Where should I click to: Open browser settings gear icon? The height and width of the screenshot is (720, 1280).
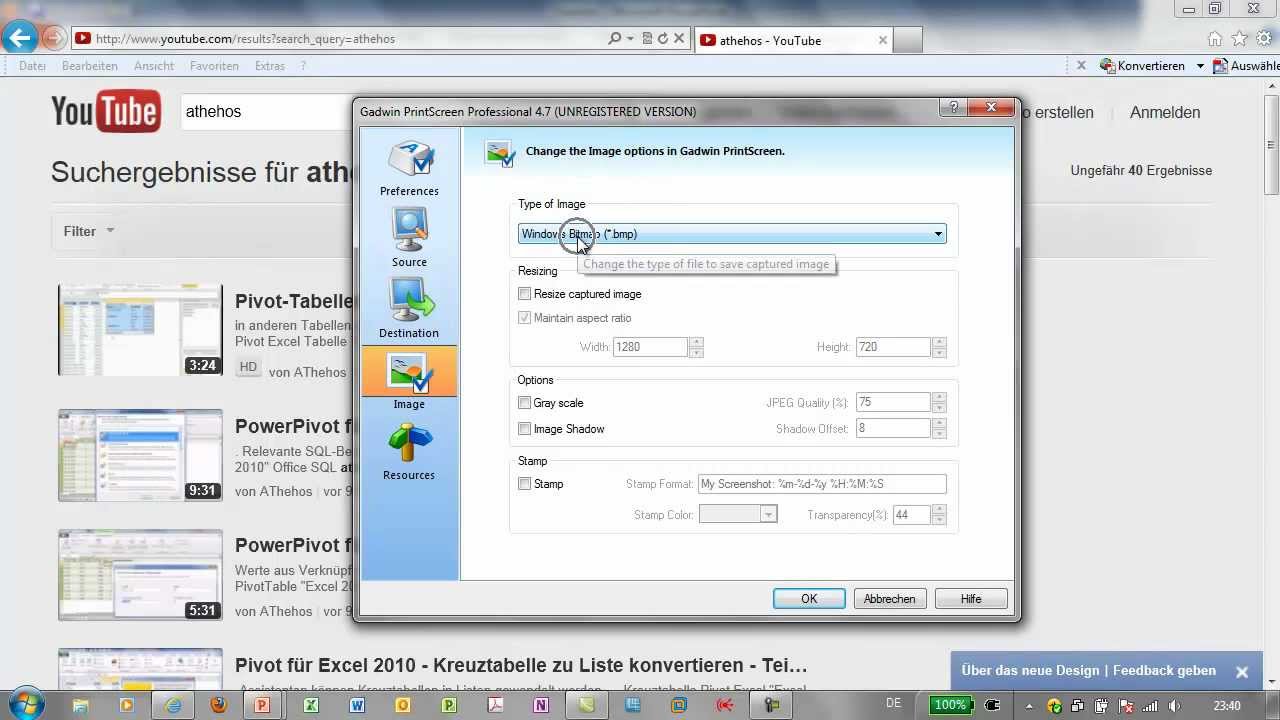tap(1265, 39)
